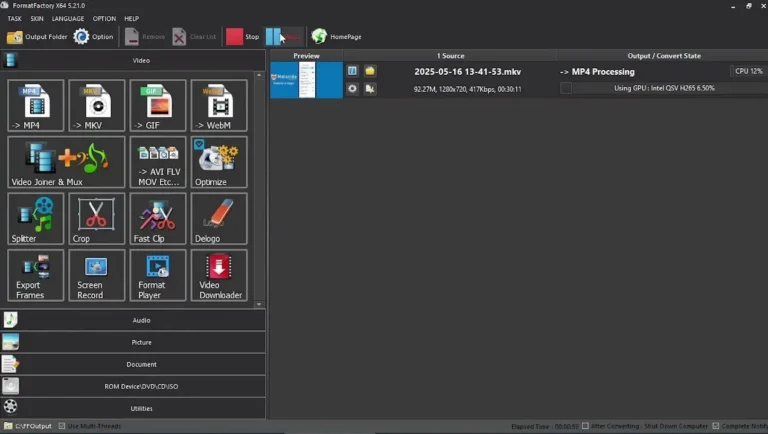The image size is (768, 434).
Task: Toggle Use Multi-Threads checkbox
Action: [62, 426]
